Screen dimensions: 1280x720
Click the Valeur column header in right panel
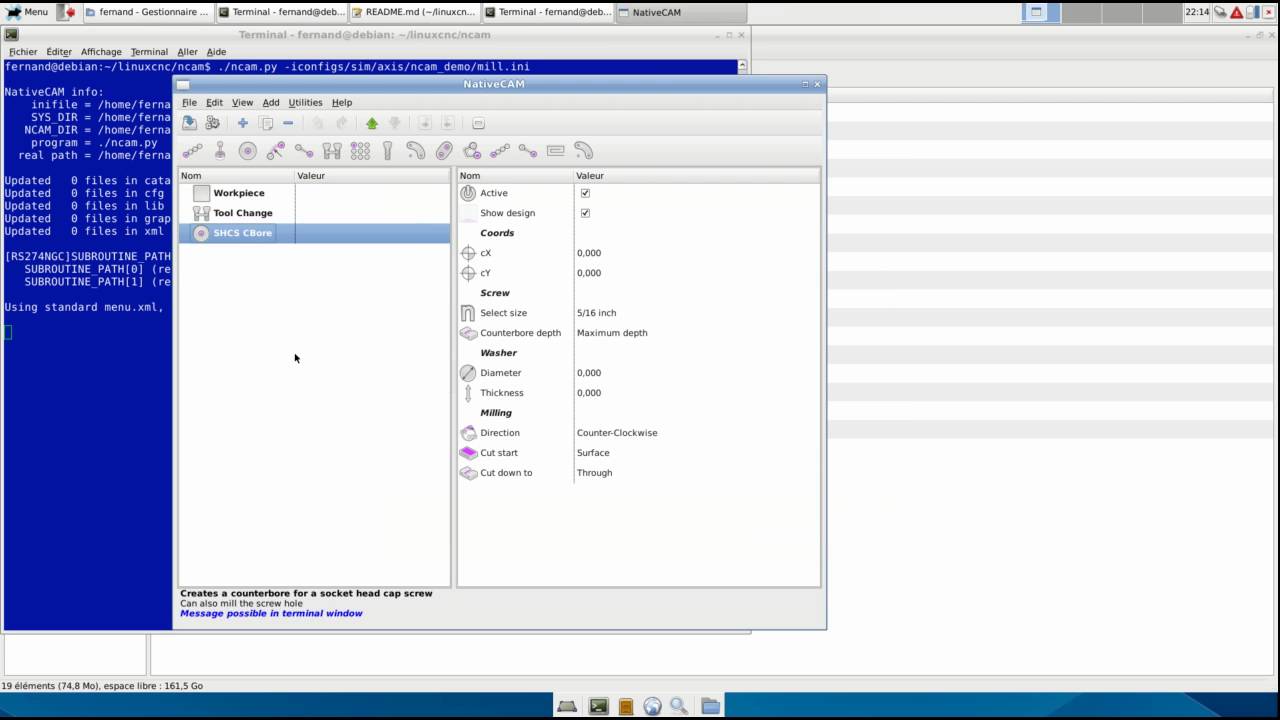click(697, 176)
